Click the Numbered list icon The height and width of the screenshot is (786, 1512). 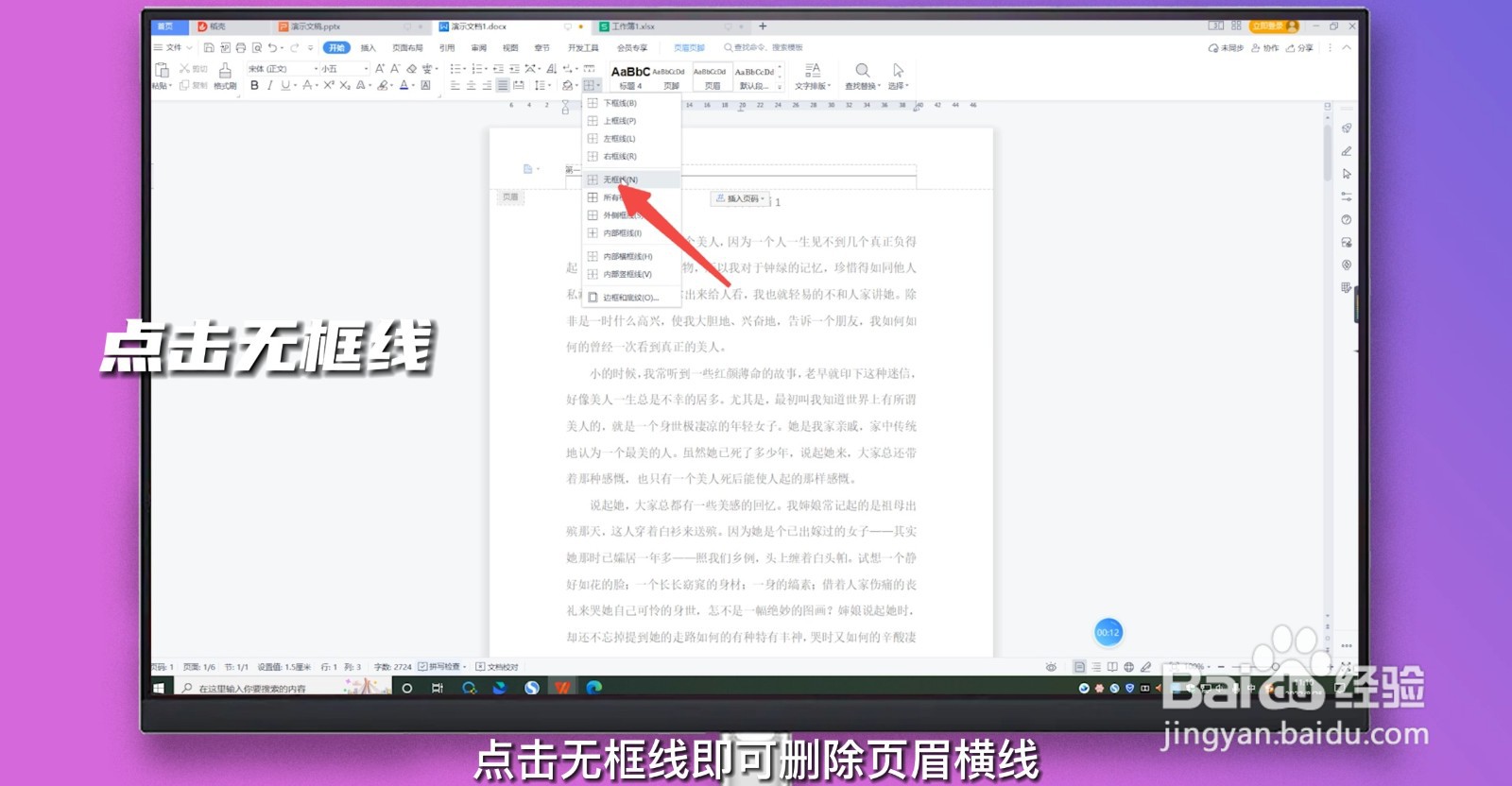click(476, 68)
